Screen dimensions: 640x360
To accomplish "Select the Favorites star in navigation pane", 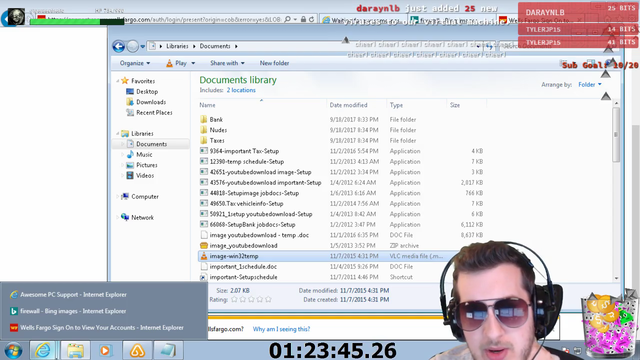I will coord(125,81).
